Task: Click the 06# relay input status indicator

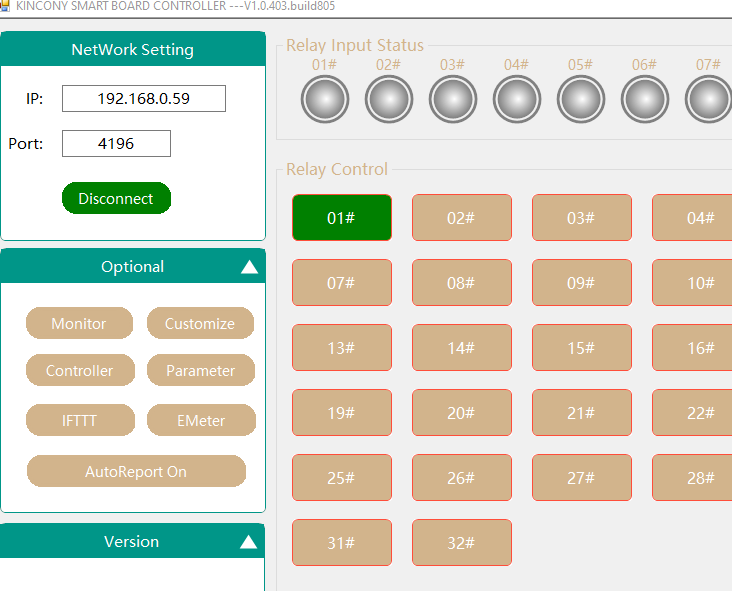Action: pyautogui.click(x=645, y=100)
